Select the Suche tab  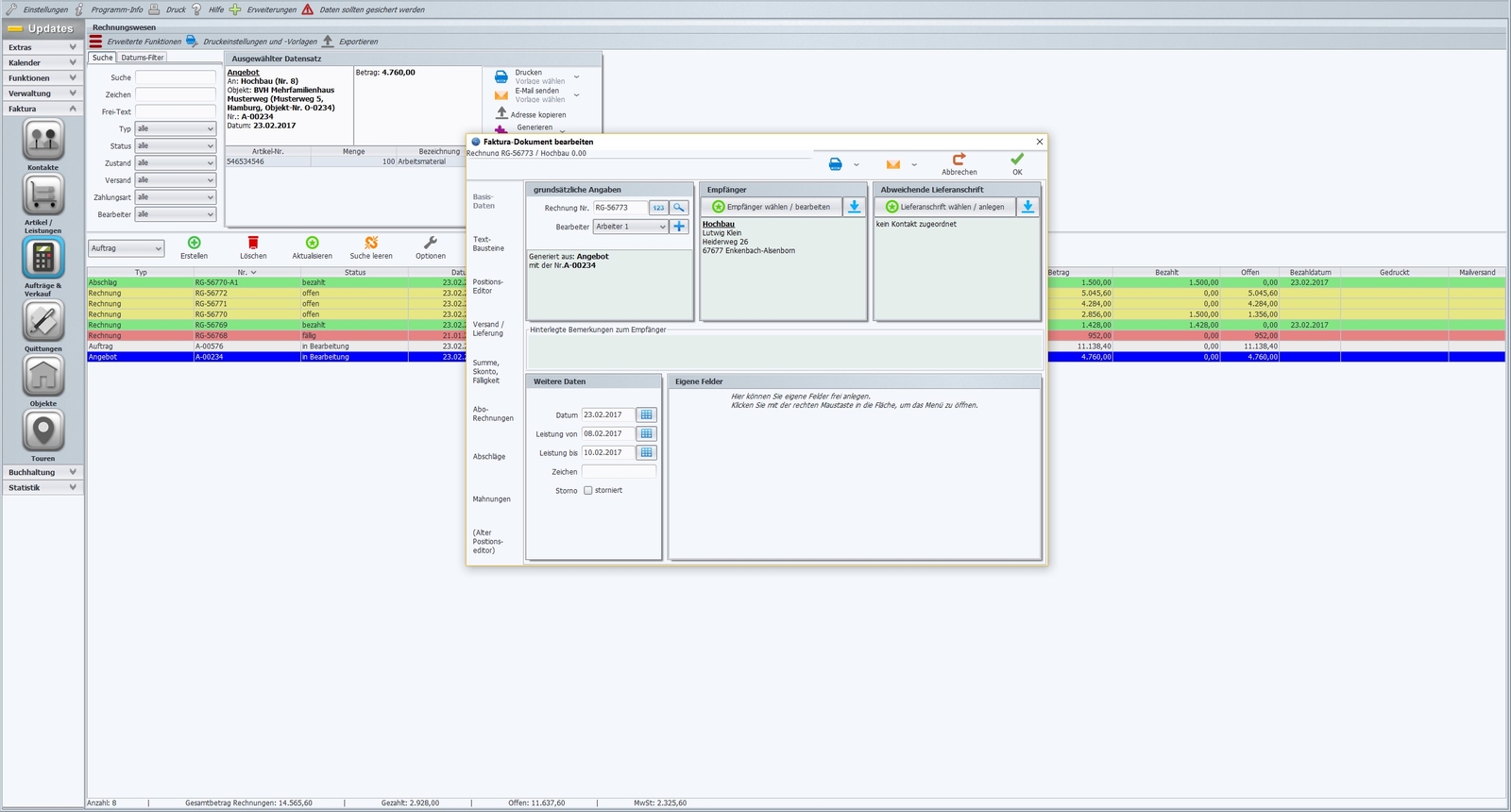click(102, 58)
